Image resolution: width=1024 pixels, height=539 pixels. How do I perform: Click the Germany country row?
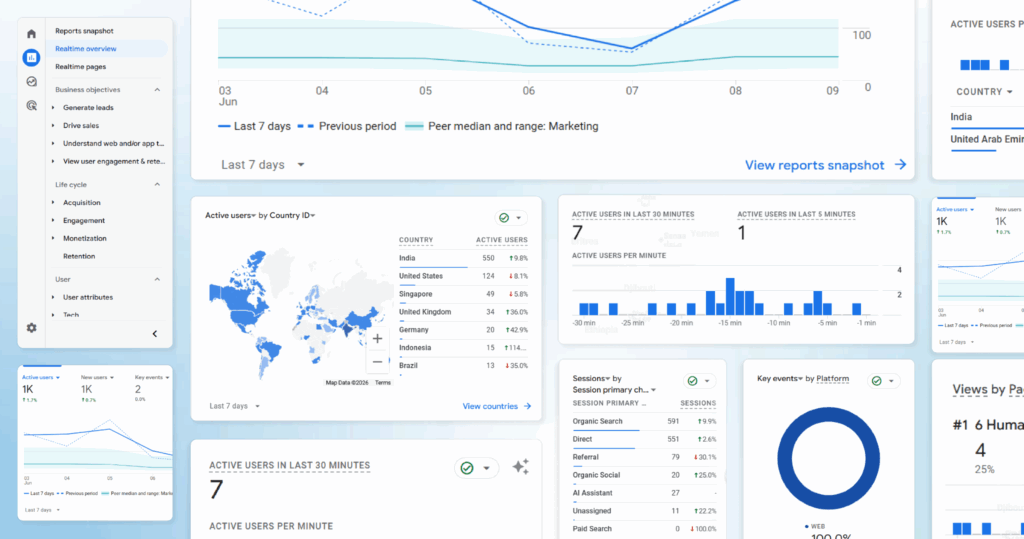[x=464, y=330]
